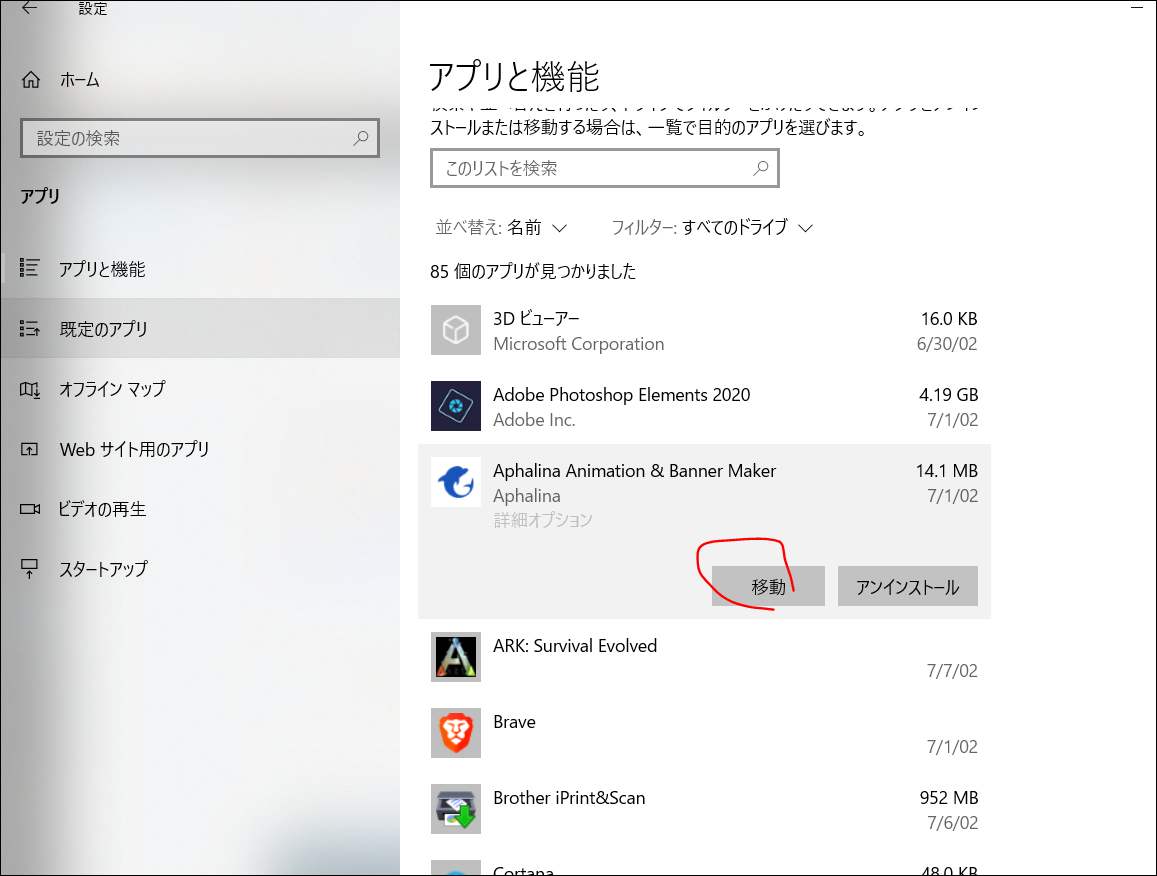
Task: Open the Web サイト用のアプリ sidebar page
Action: (x=200, y=449)
